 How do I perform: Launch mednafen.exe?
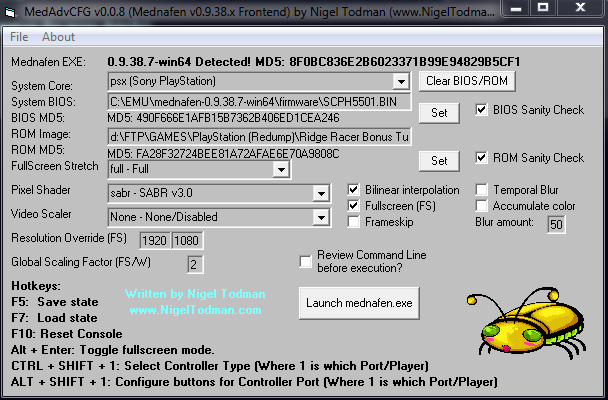(360, 303)
